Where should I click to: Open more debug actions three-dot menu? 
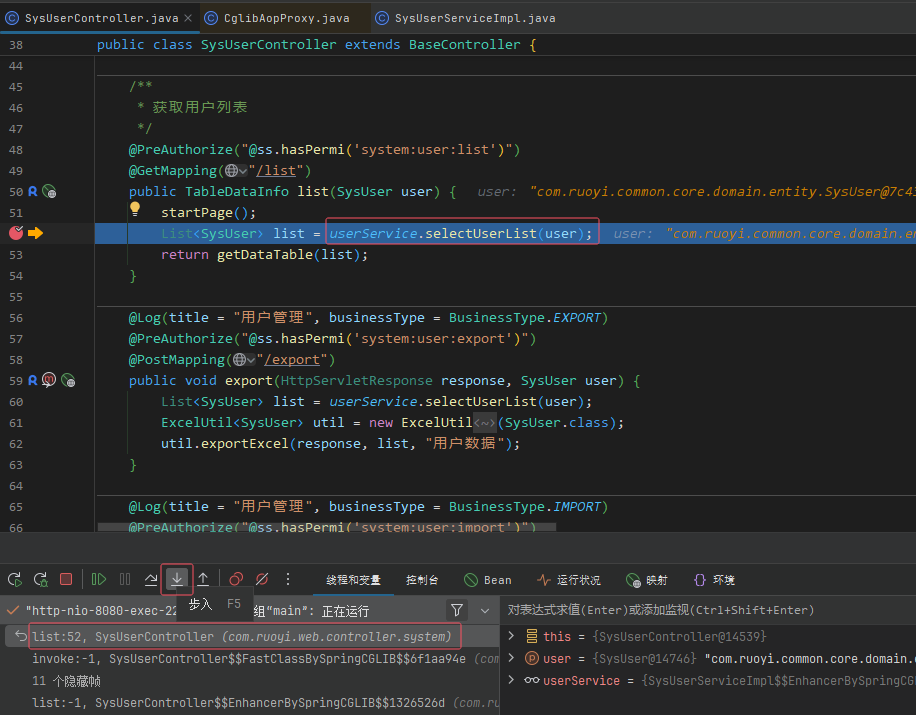(287, 579)
